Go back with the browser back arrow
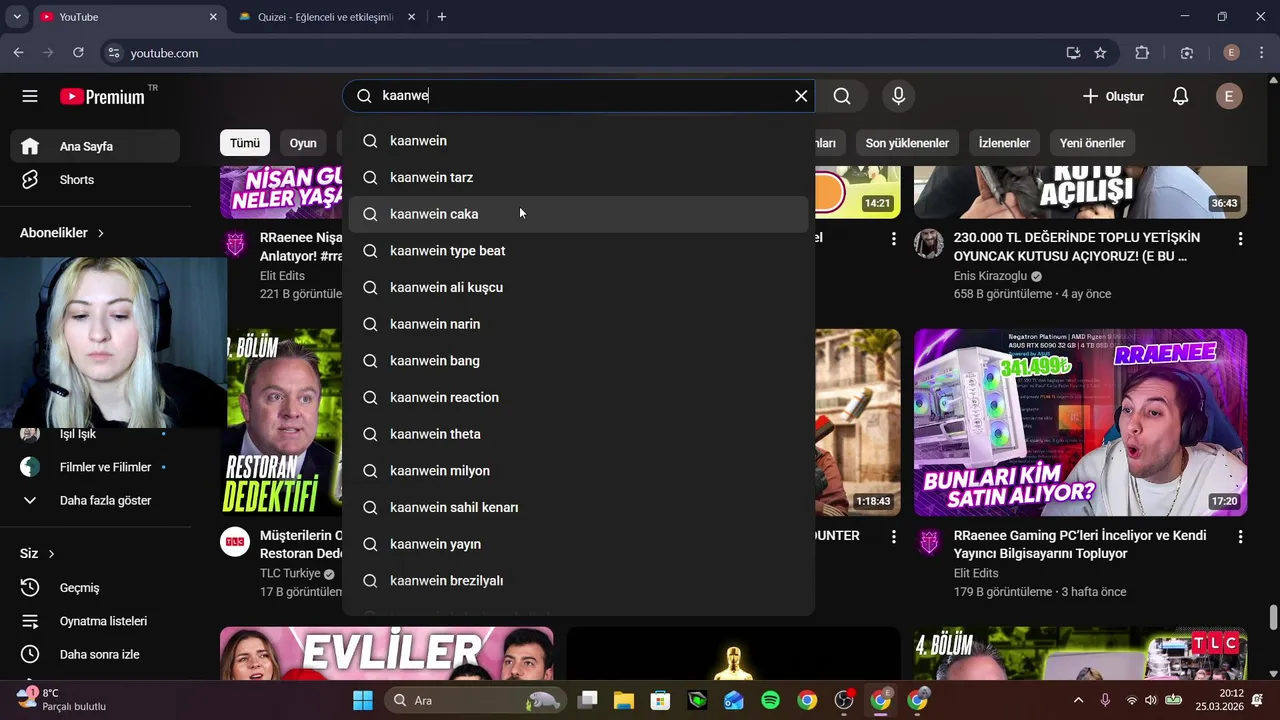 [18, 53]
